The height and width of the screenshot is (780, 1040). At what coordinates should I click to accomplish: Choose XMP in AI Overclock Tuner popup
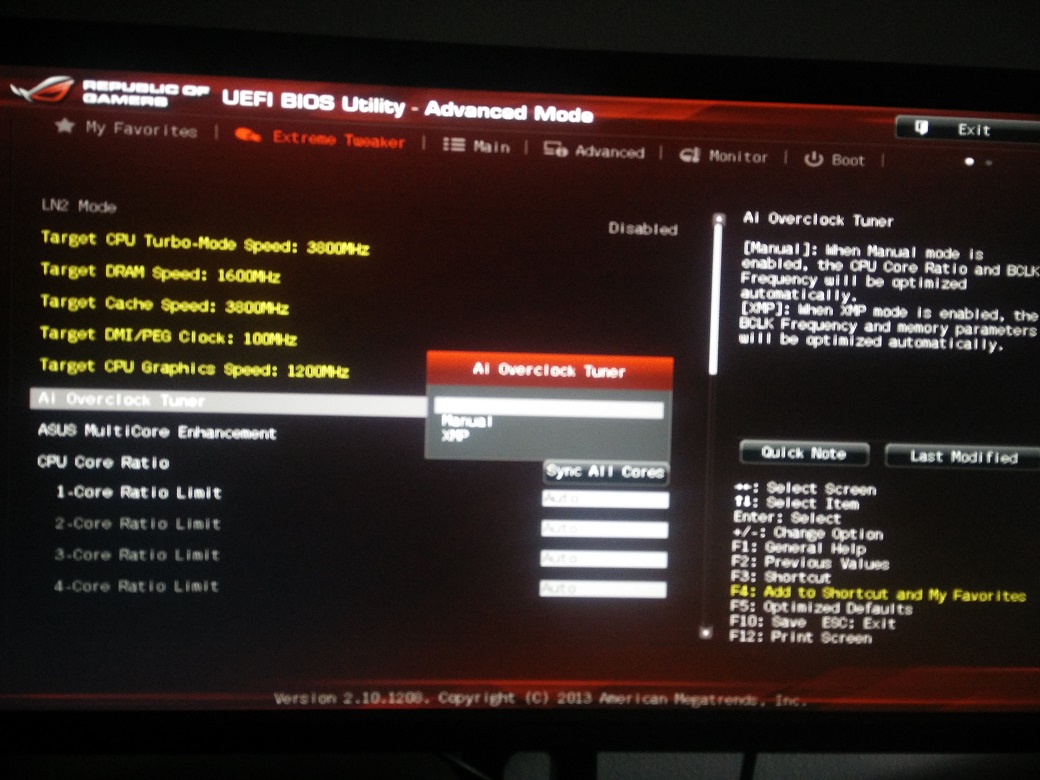455,435
